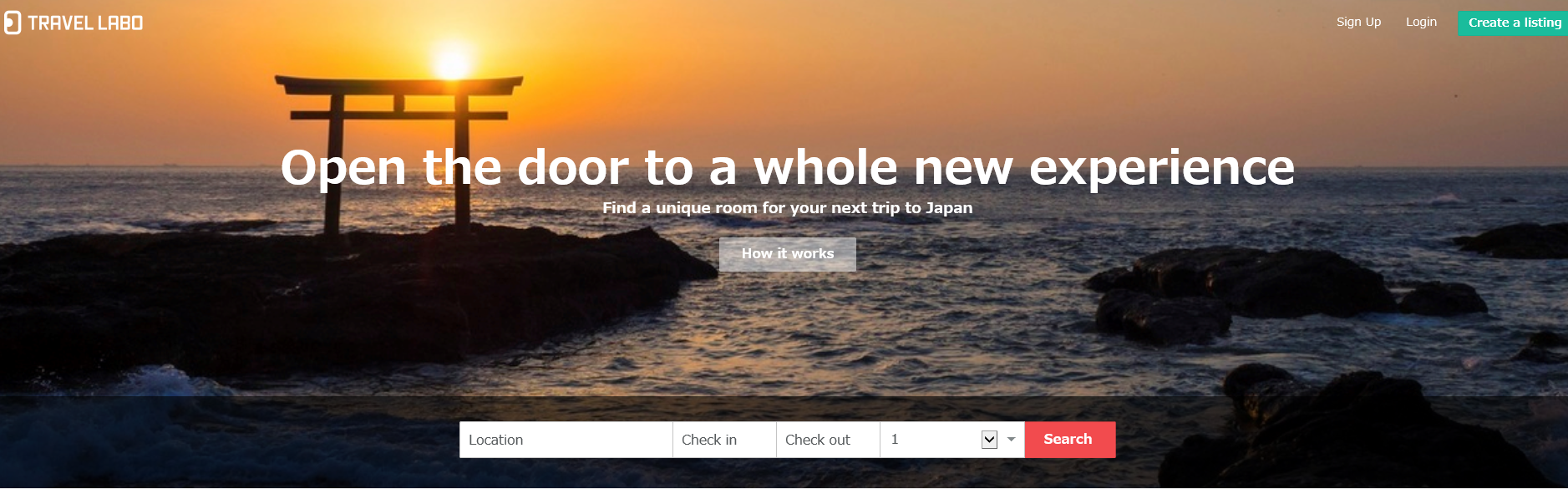
Task: Click the green Create a listing button
Action: click(x=1513, y=23)
